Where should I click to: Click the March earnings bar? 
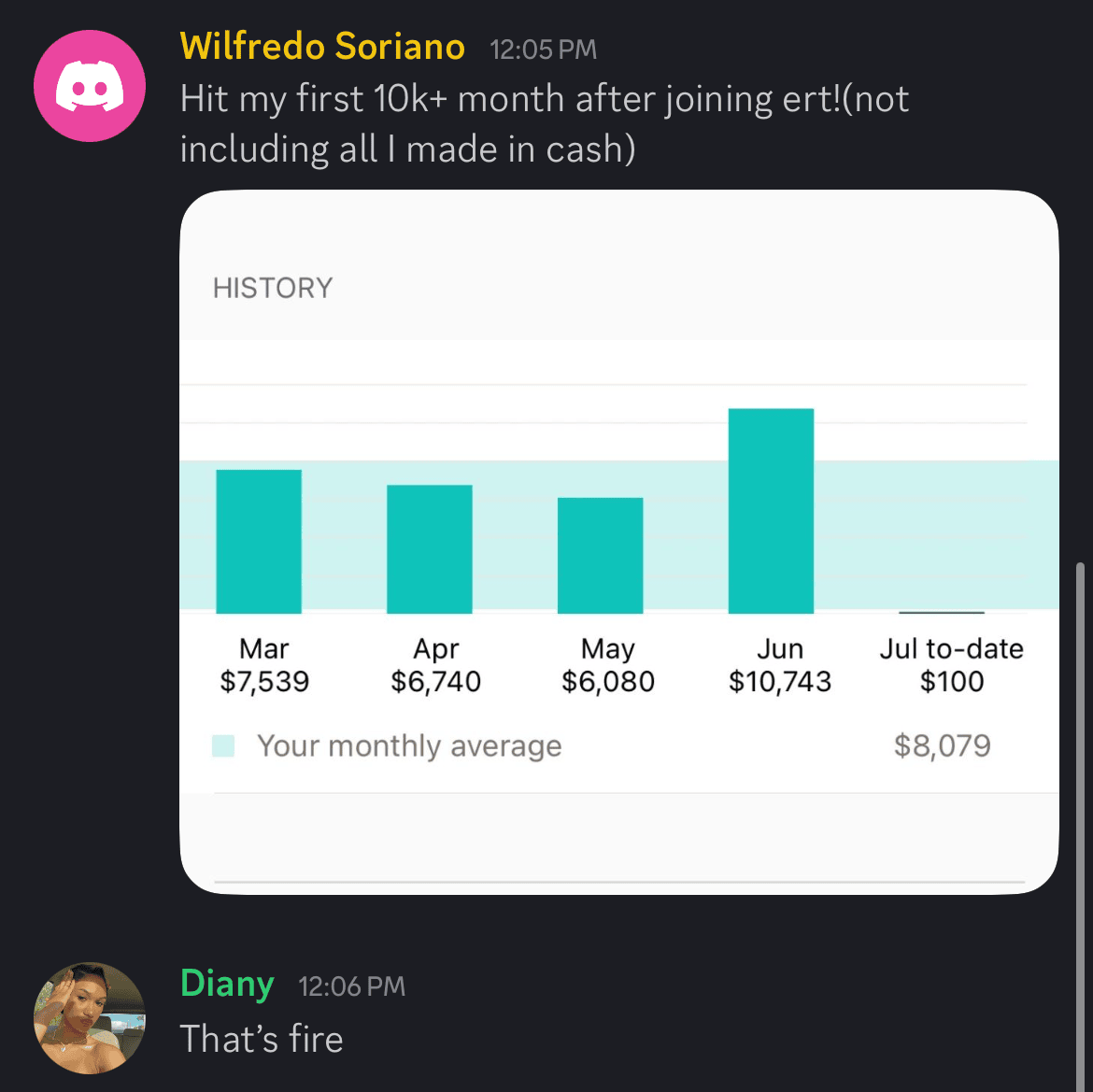click(259, 542)
